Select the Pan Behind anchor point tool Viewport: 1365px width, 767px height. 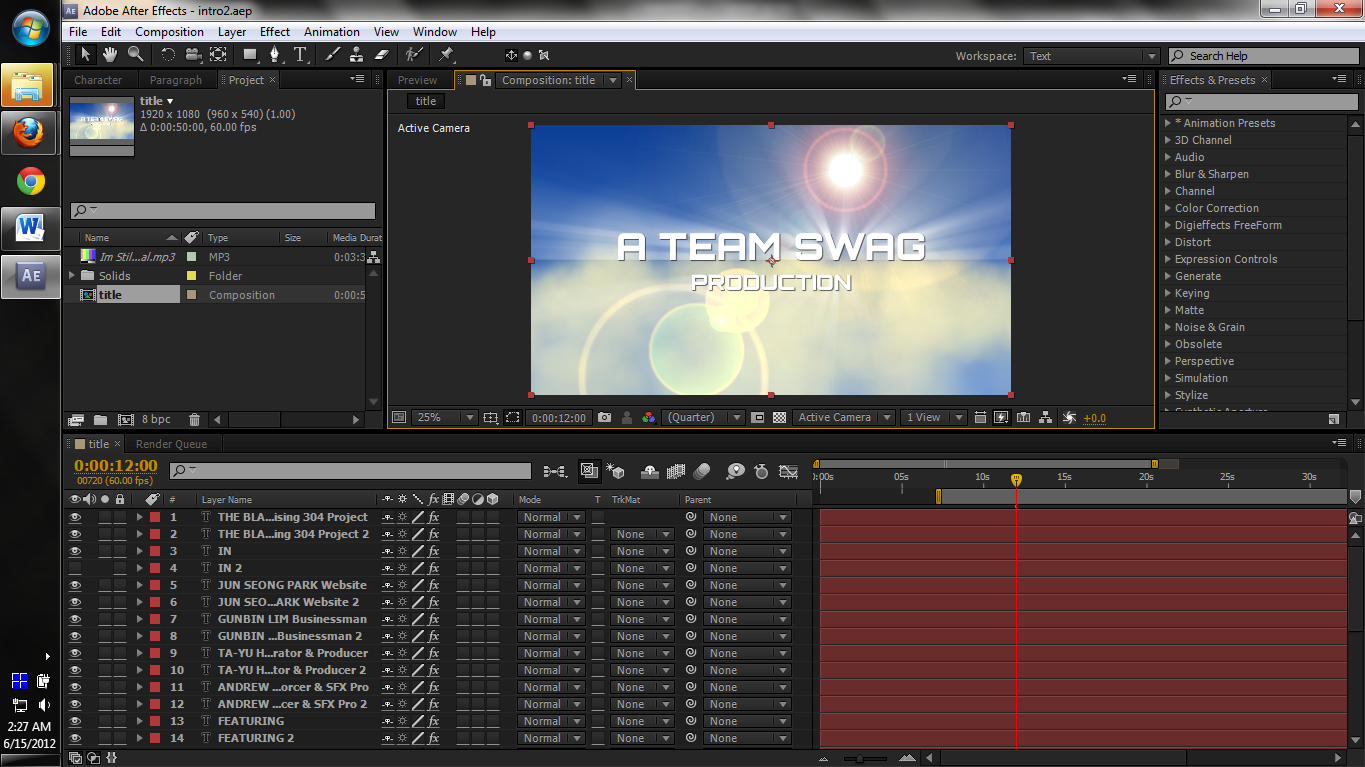coord(217,55)
